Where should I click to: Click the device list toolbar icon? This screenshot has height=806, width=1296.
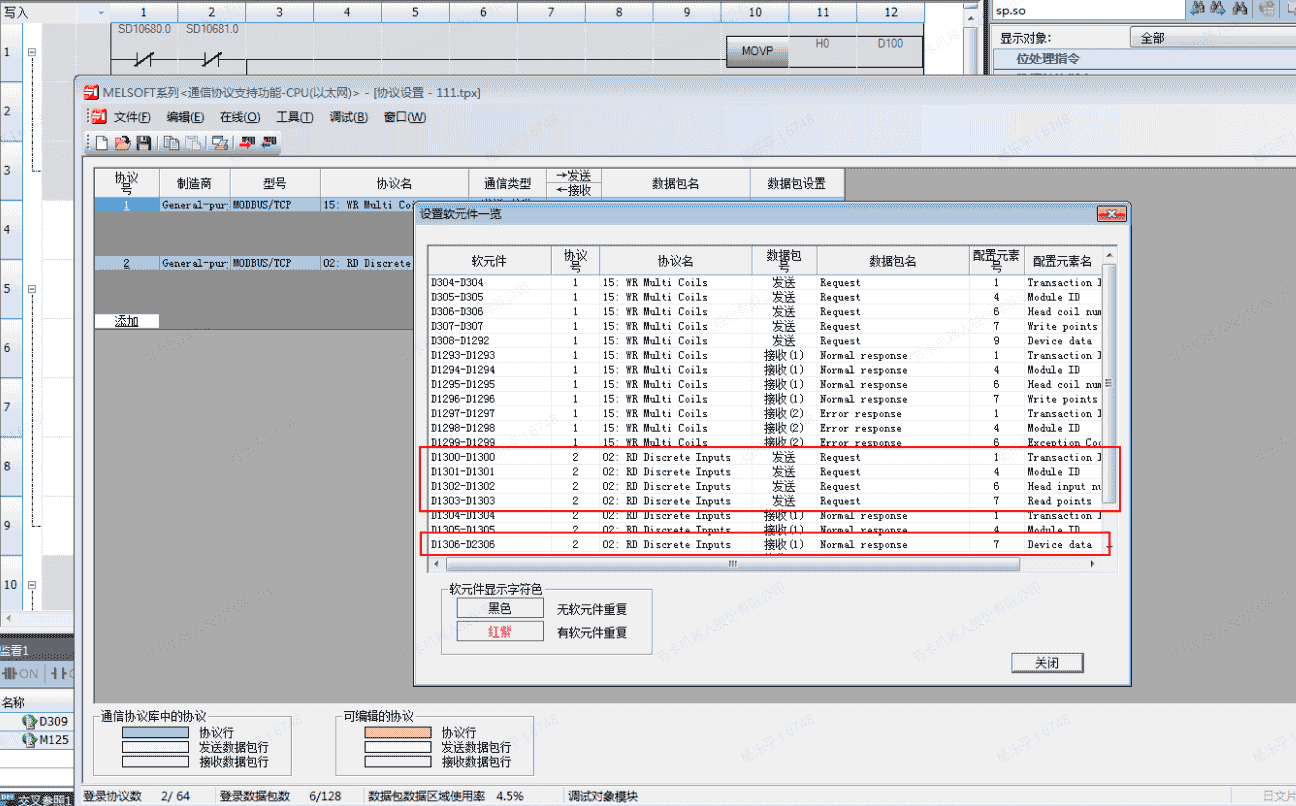pos(218,143)
